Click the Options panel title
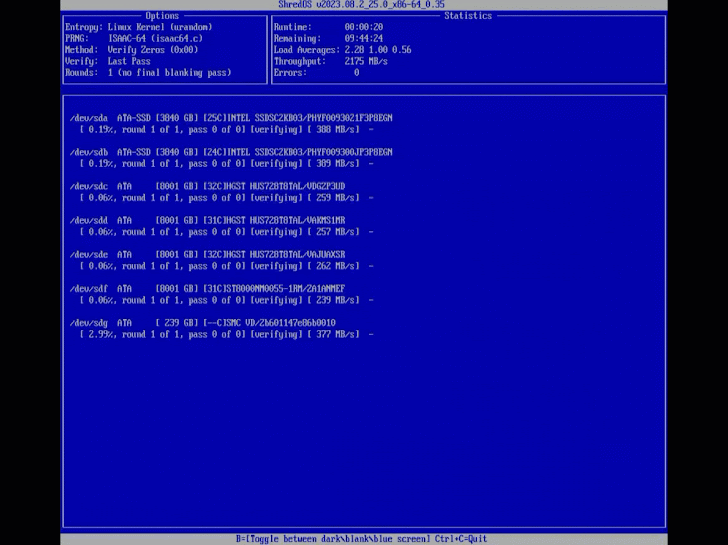This screenshot has height=545, width=728. tap(162, 16)
